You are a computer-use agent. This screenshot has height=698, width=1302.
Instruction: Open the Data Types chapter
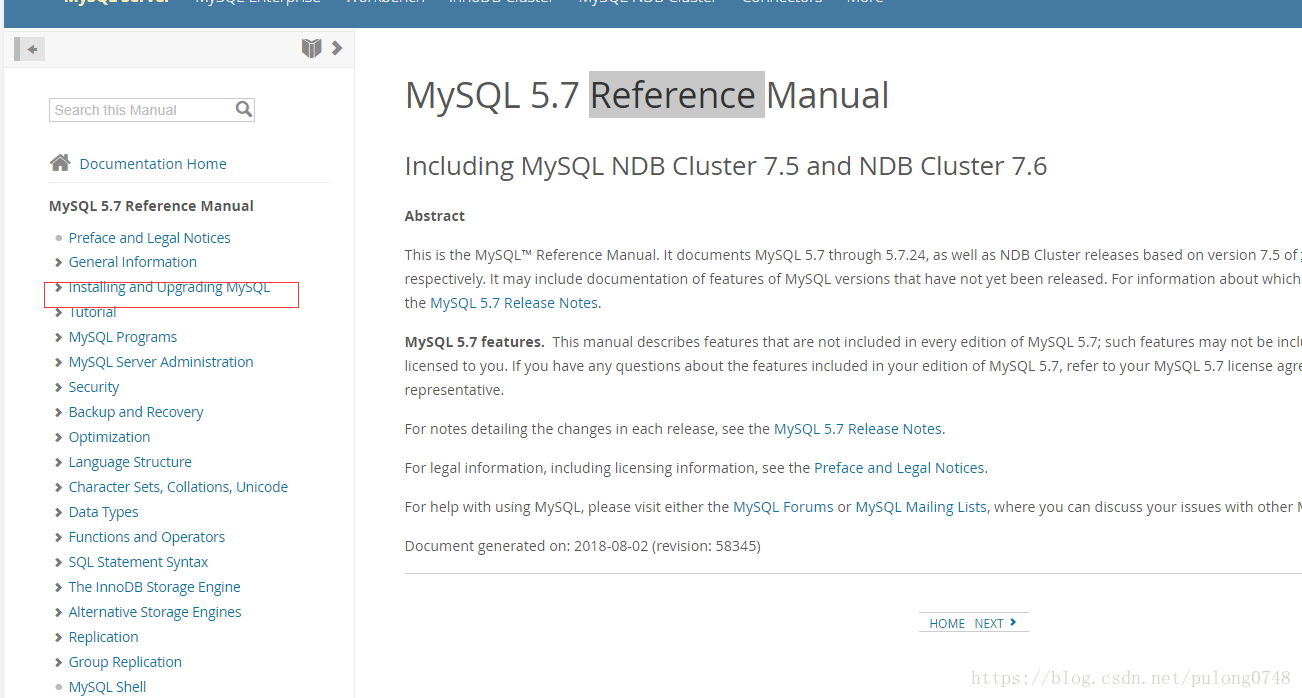click(103, 512)
